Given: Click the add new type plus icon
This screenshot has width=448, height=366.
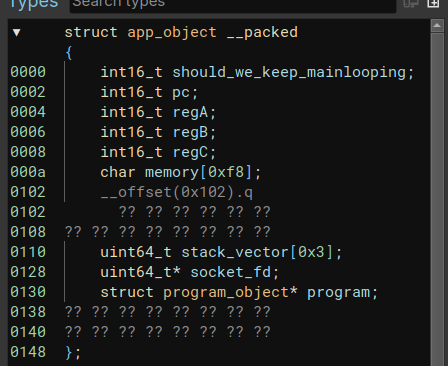Looking at the screenshot, I should pyautogui.click(x=433, y=3).
